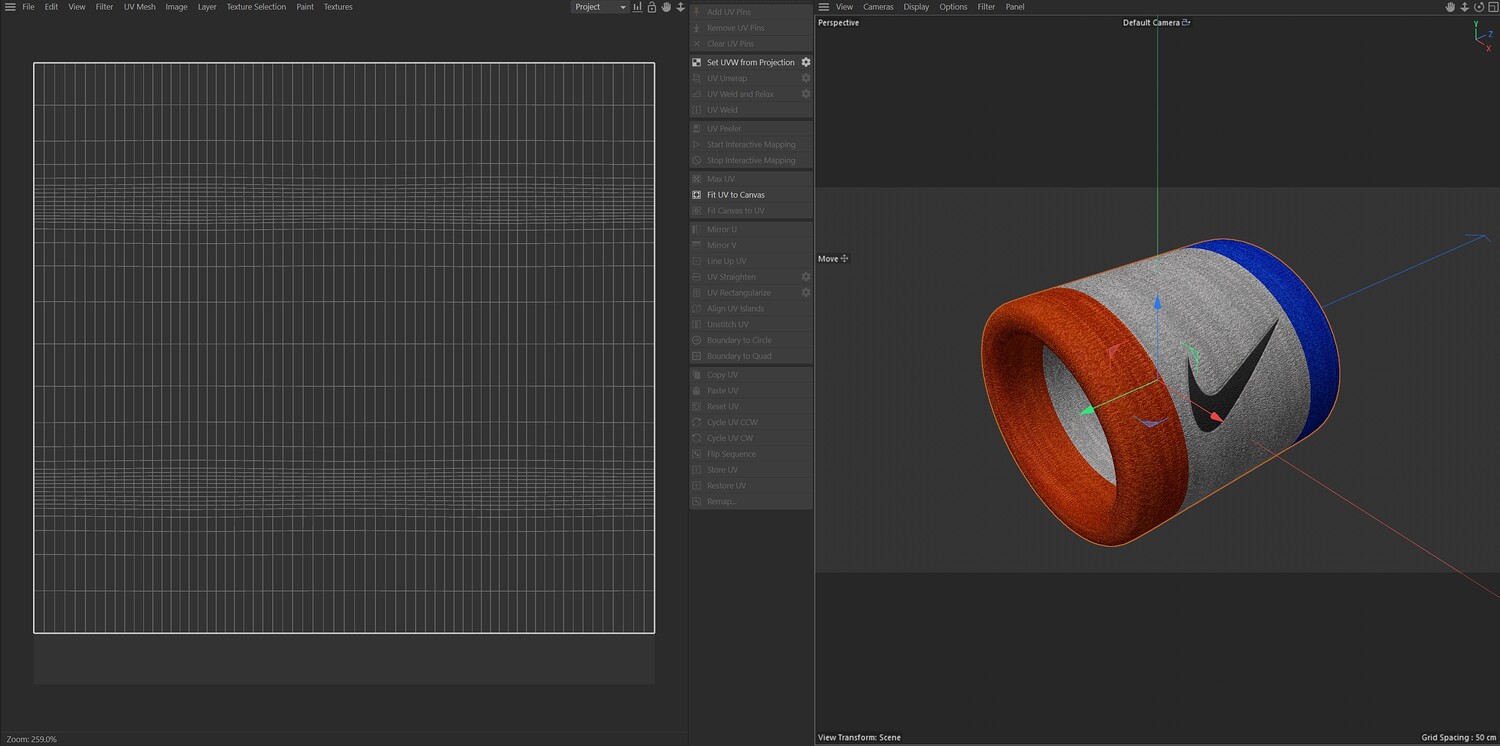Open the 3D viewport View menu

[845, 7]
